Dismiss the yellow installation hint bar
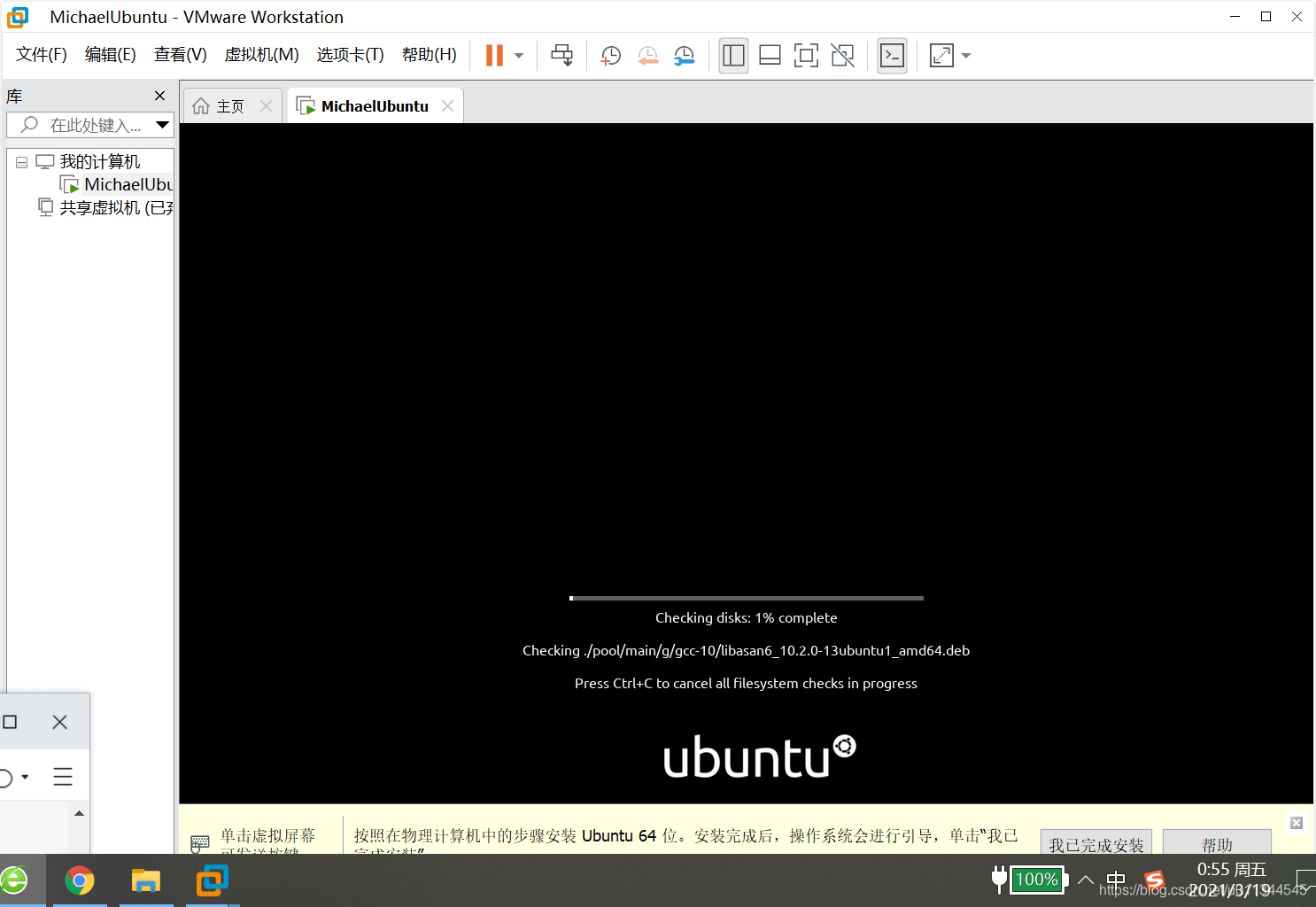The height and width of the screenshot is (907, 1316). click(x=1297, y=823)
